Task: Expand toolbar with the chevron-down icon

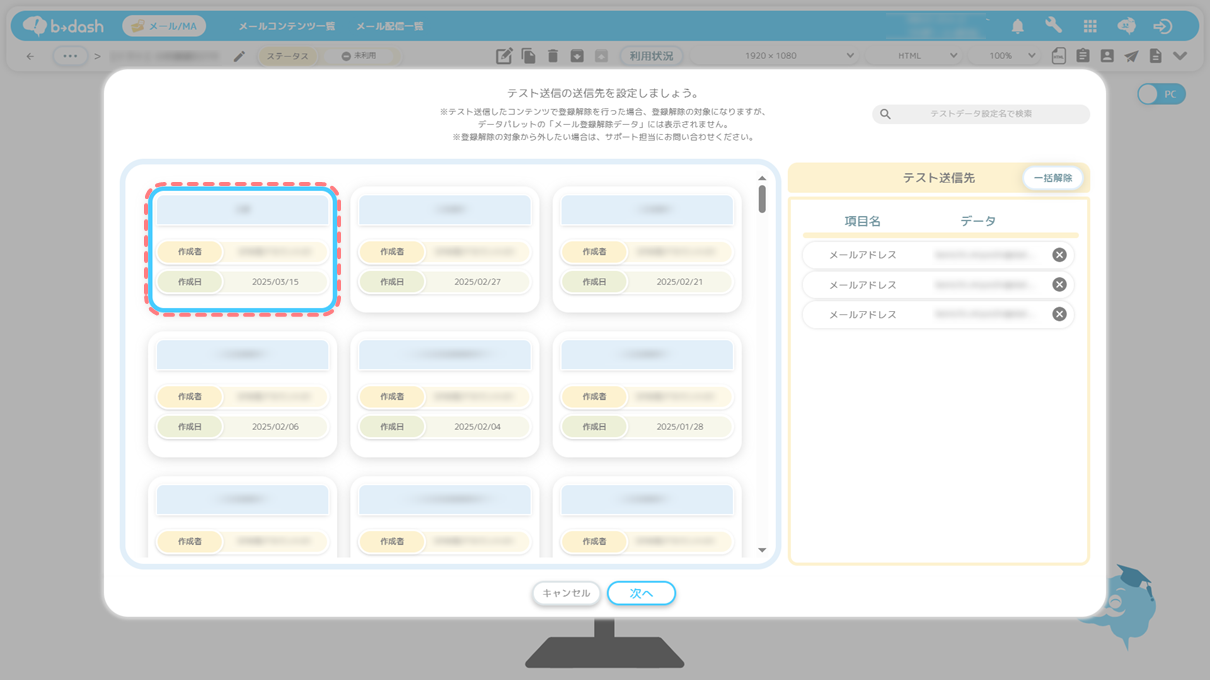Action: [x=1180, y=56]
